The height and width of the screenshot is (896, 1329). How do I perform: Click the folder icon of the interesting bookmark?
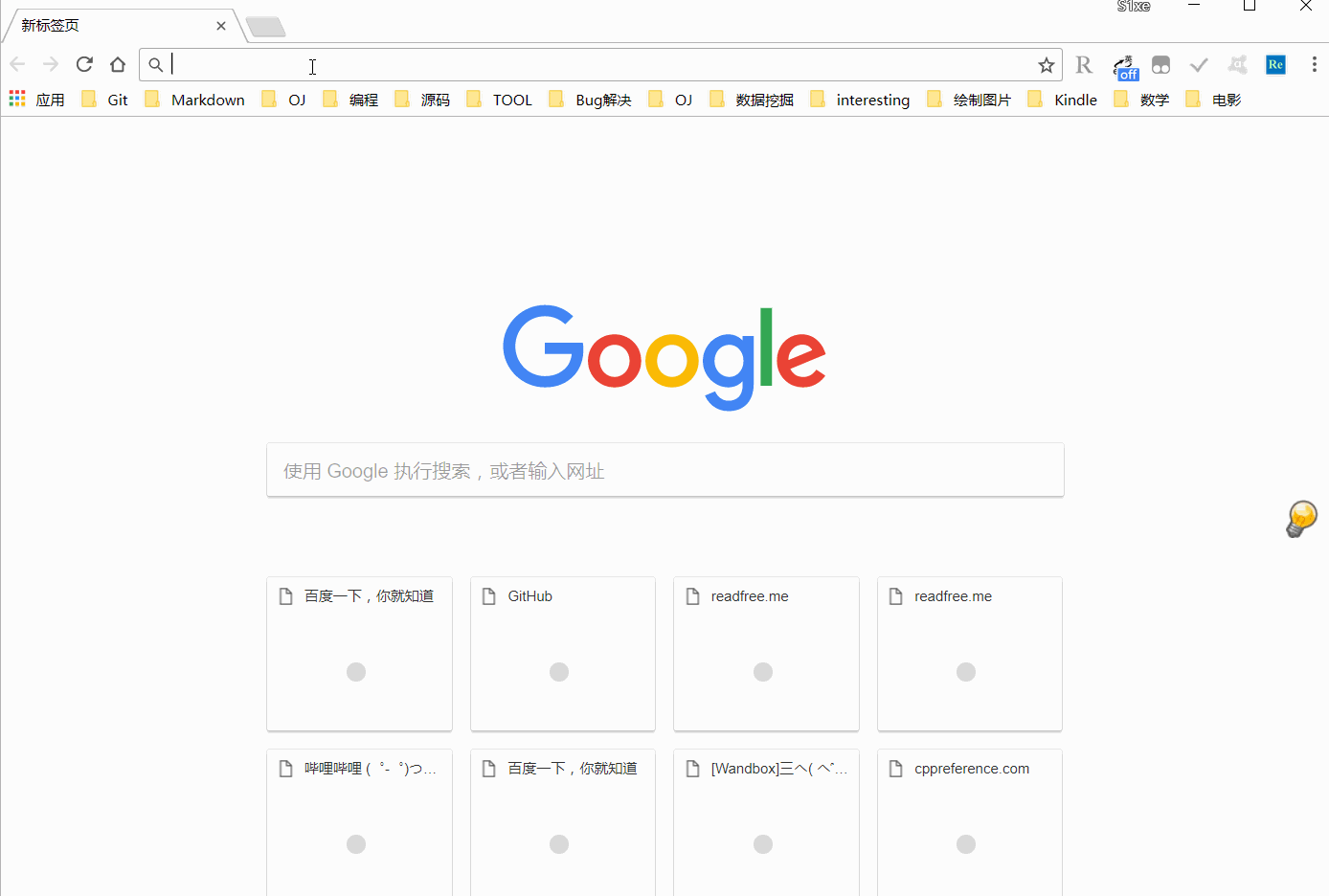click(x=818, y=99)
